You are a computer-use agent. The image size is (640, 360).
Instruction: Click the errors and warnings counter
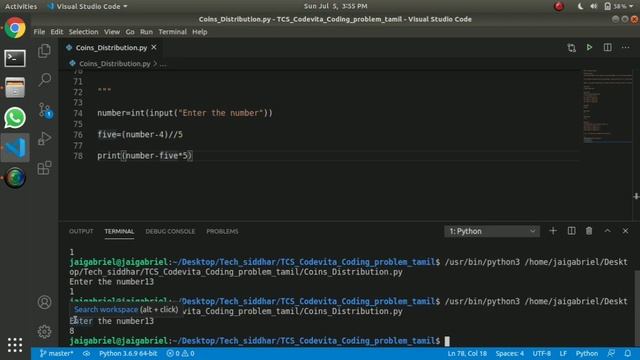180,353
